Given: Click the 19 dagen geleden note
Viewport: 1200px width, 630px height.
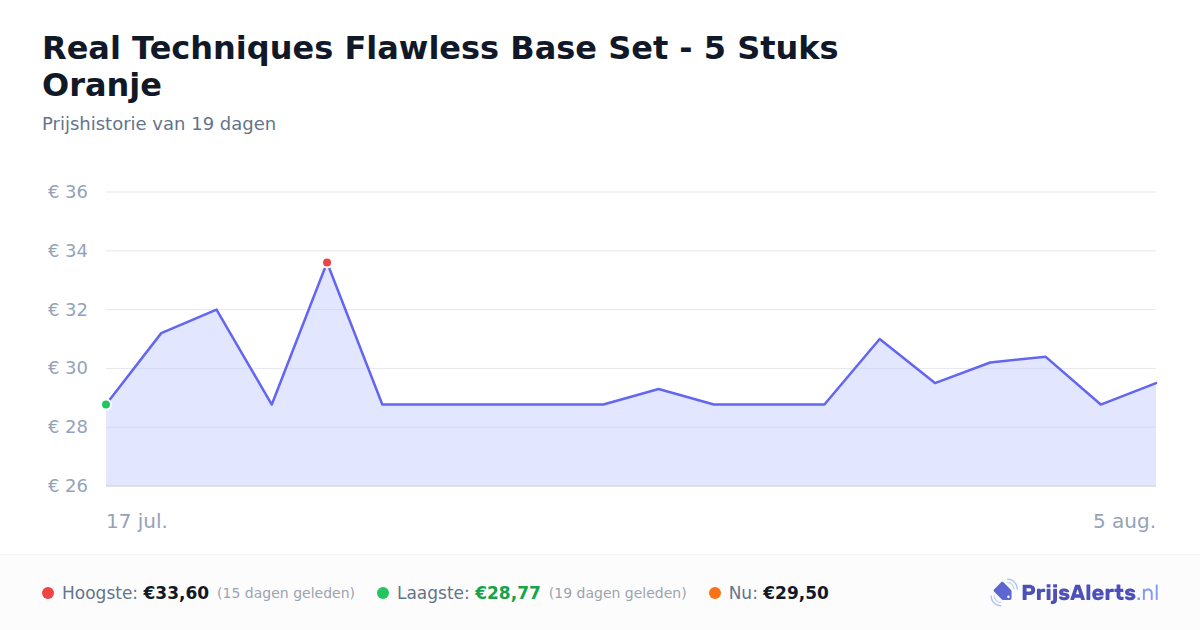Looking at the screenshot, I should tap(618, 594).
